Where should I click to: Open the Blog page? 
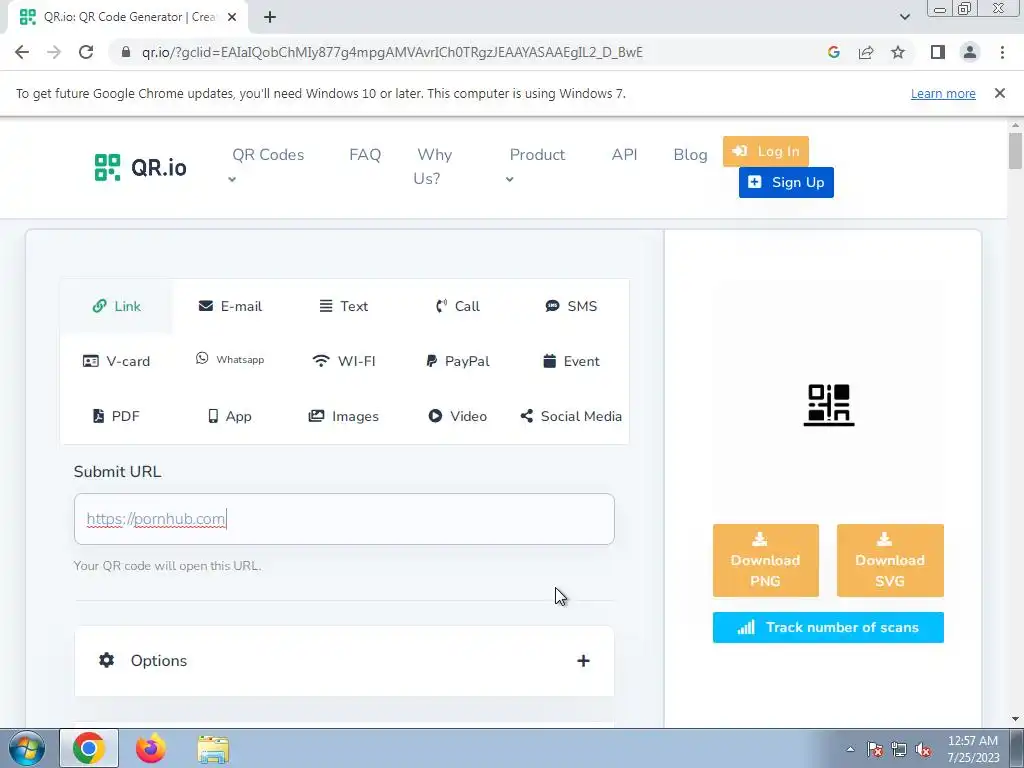(x=690, y=155)
